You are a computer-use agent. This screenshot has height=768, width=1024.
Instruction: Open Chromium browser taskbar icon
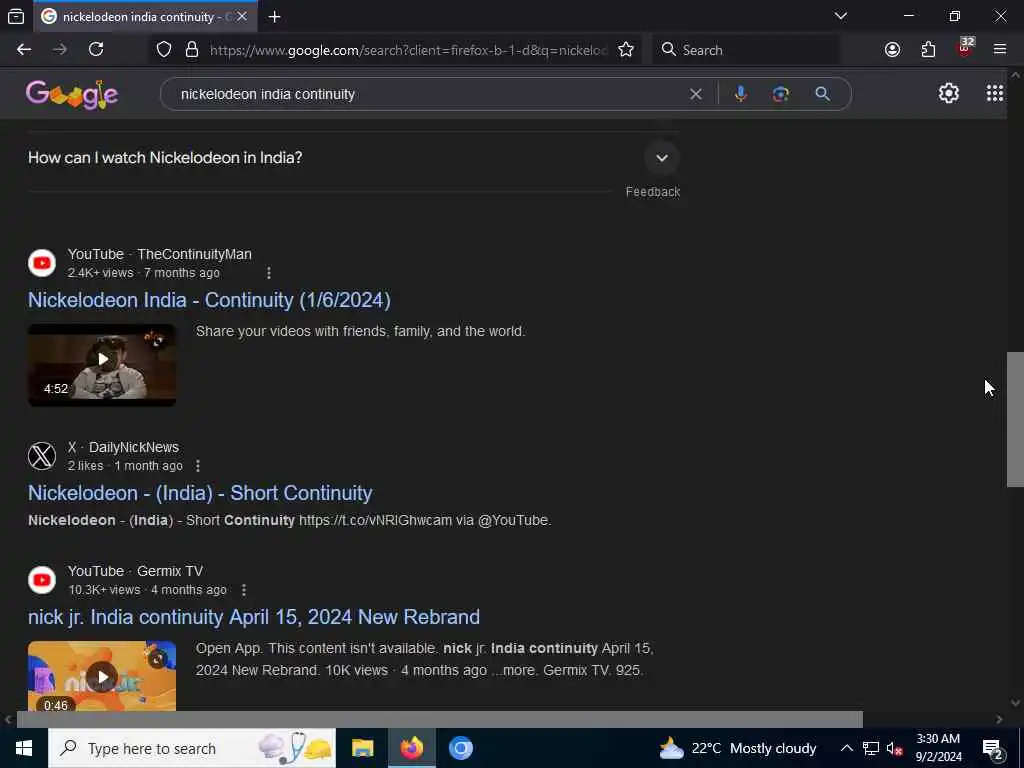[x=460, y=748]
